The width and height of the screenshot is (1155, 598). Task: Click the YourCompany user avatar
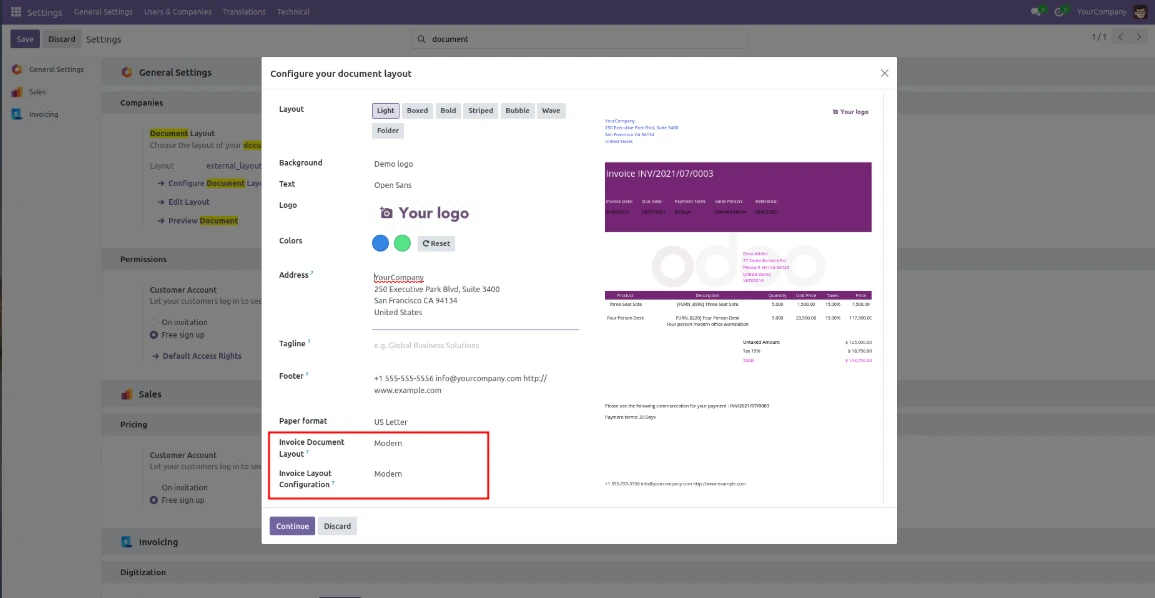(x=1141, y=12)
